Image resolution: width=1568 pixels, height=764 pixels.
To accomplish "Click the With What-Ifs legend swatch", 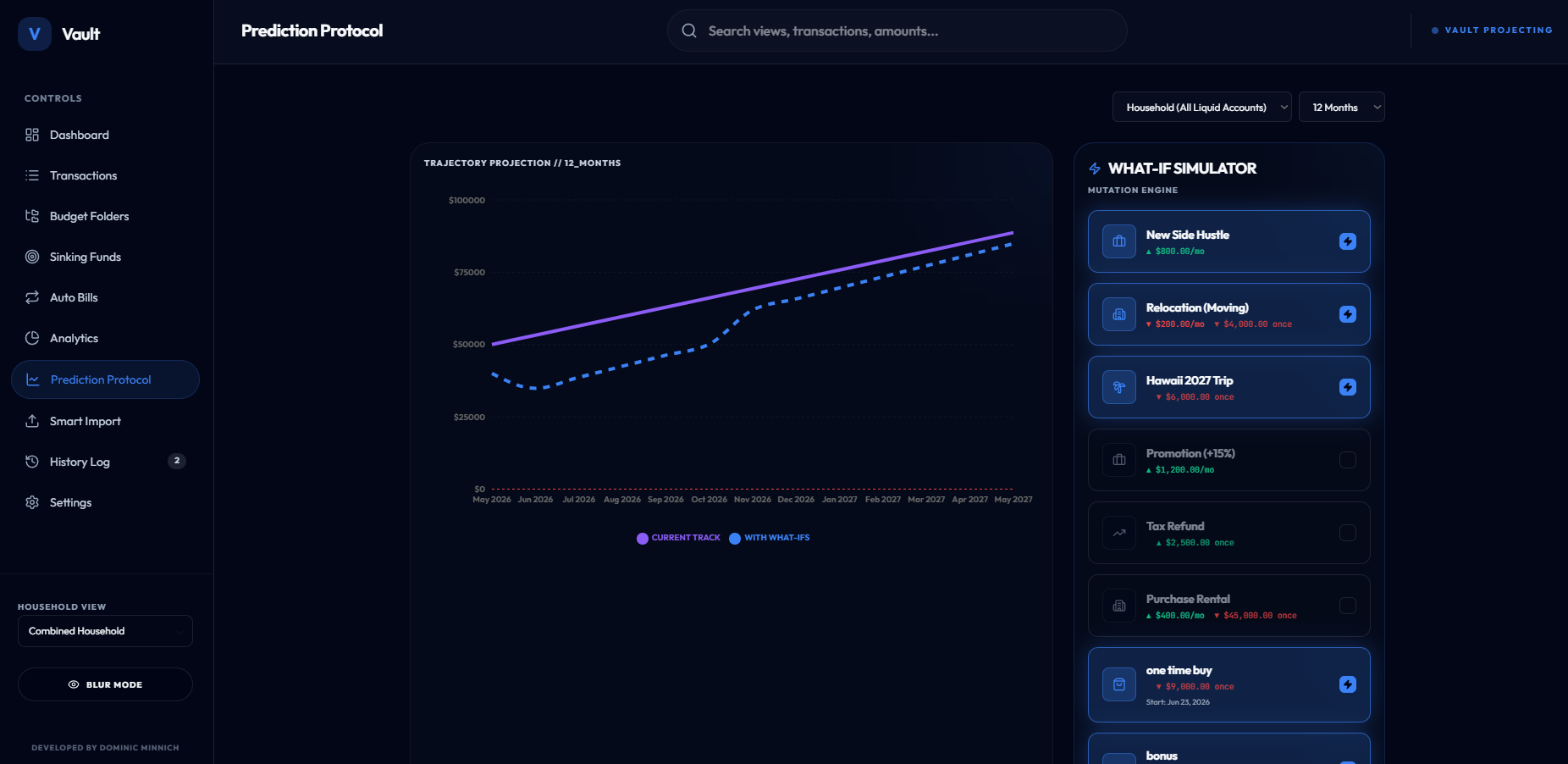I will coord(735,538).
